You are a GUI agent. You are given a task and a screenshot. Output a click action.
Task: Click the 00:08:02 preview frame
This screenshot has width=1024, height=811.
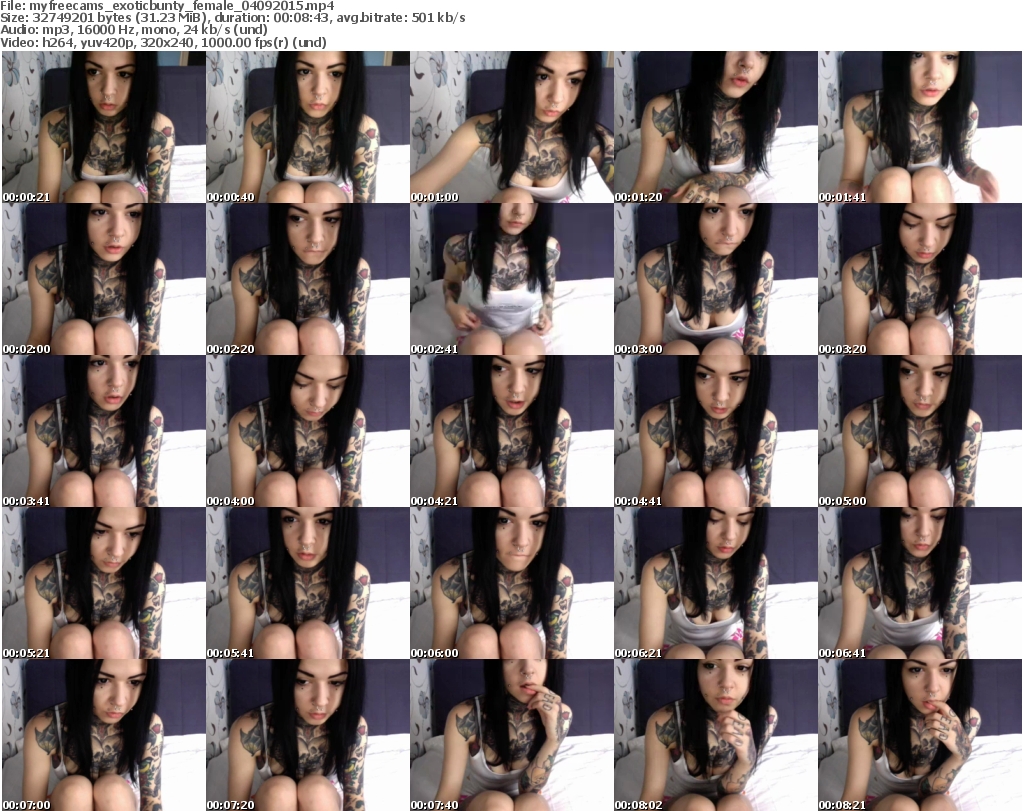715,735
